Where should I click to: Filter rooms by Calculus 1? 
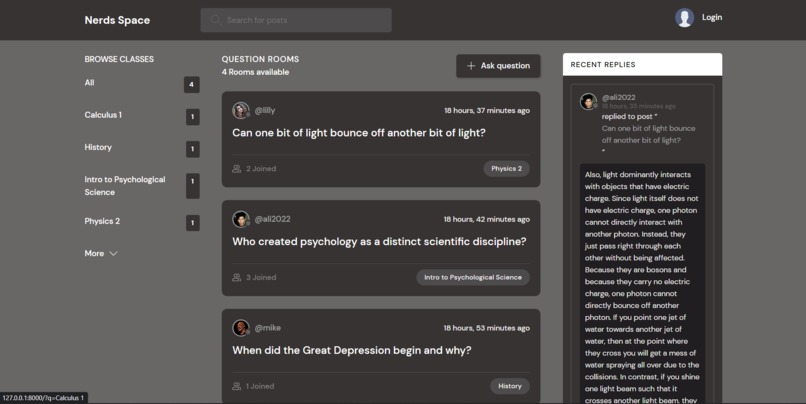[103, 115]
